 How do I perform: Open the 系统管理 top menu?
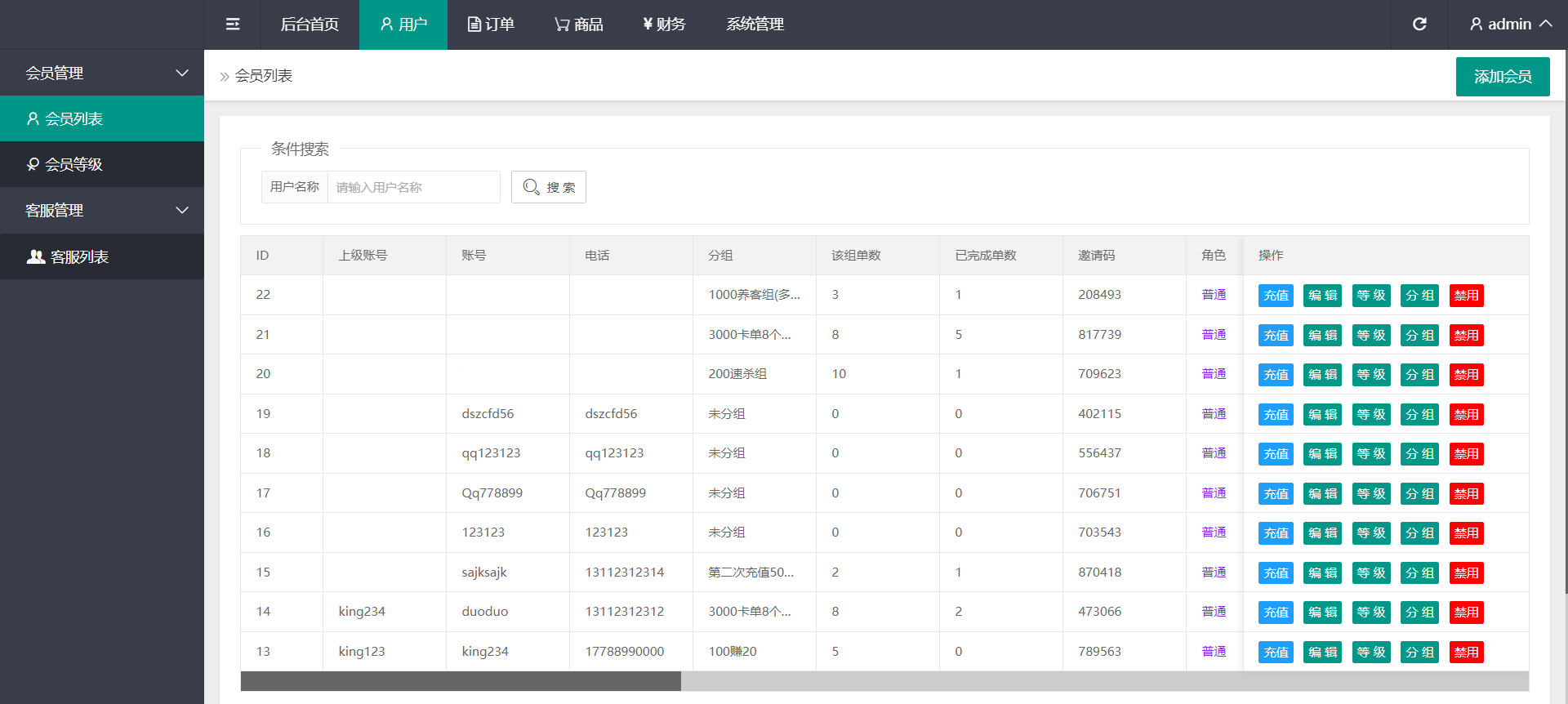(755, 25)
